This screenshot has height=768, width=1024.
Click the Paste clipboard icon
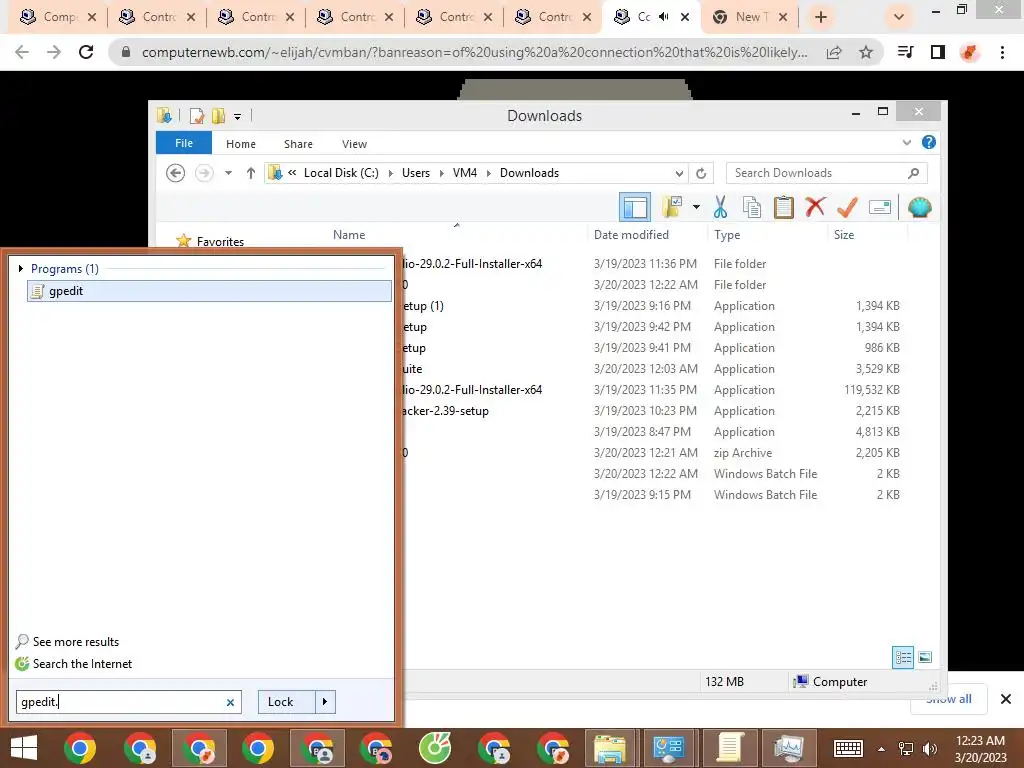784,208
